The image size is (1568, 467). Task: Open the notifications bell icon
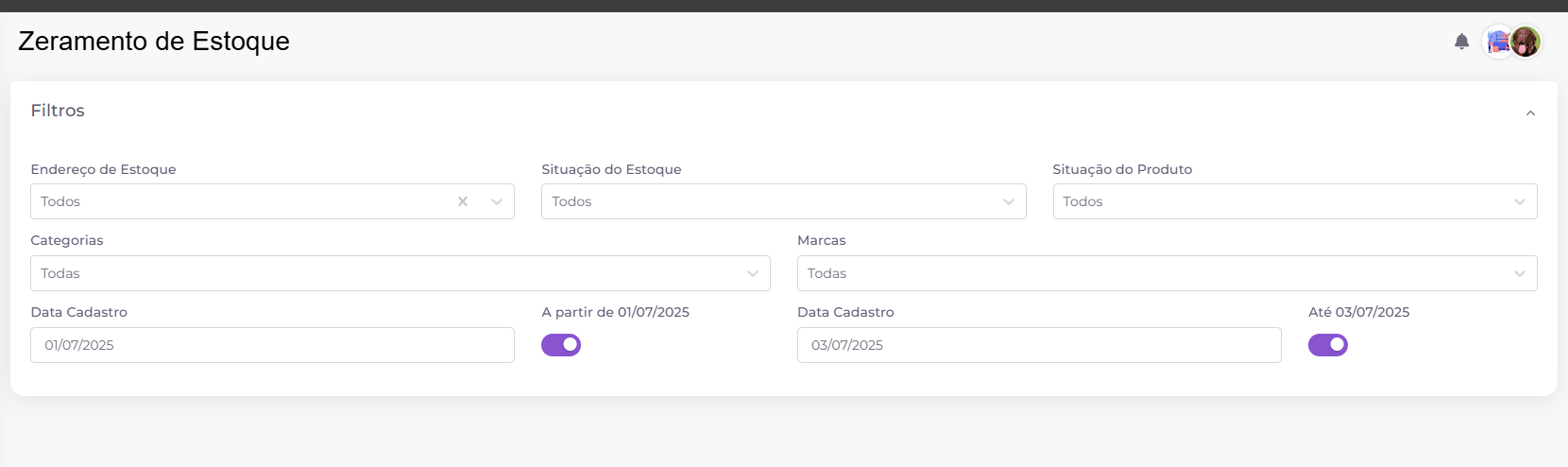coord(1461,42)
